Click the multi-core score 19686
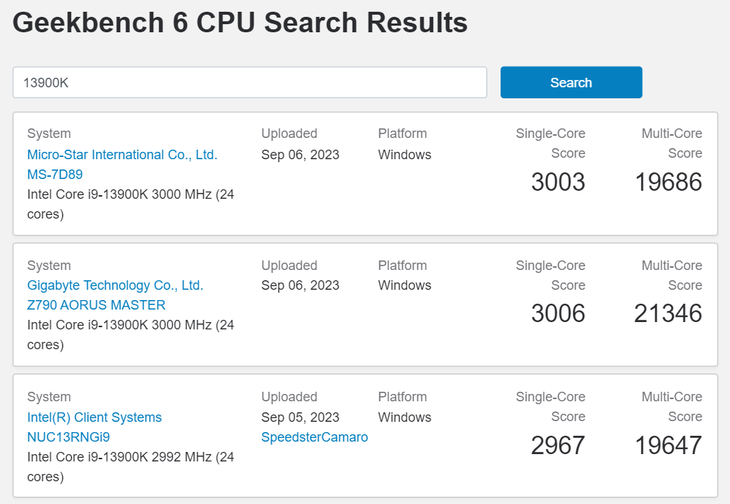The width and height of the screenshot is (730, 504). tap(668, 181)
